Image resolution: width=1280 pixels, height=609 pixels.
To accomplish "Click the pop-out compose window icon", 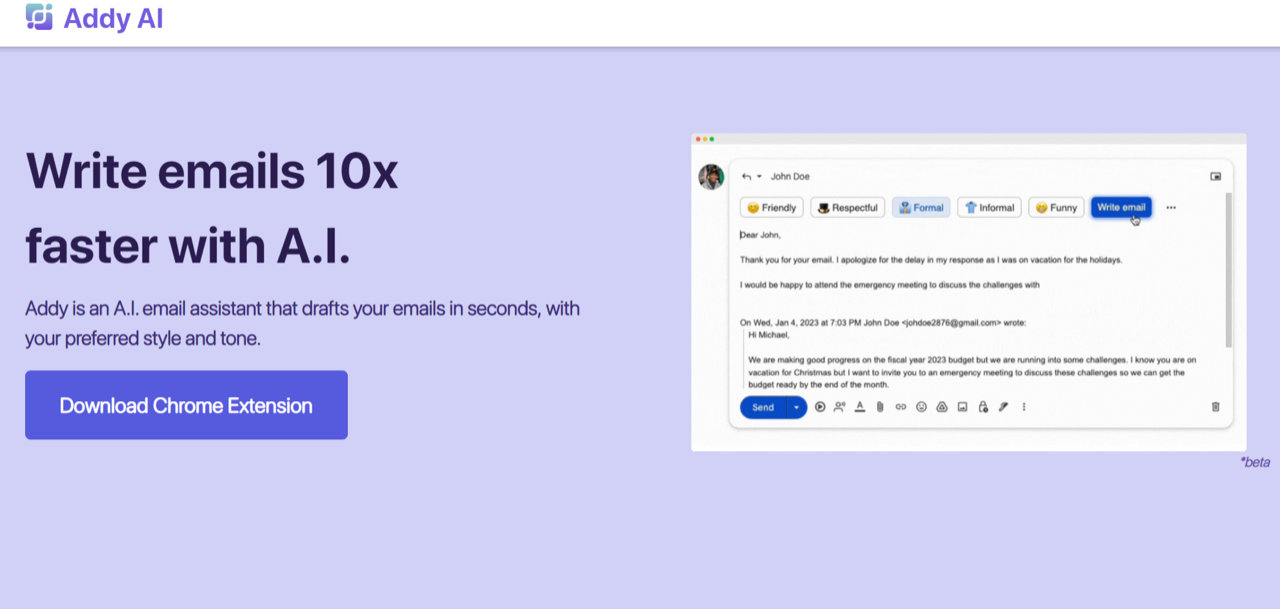I will point(1216,176).
